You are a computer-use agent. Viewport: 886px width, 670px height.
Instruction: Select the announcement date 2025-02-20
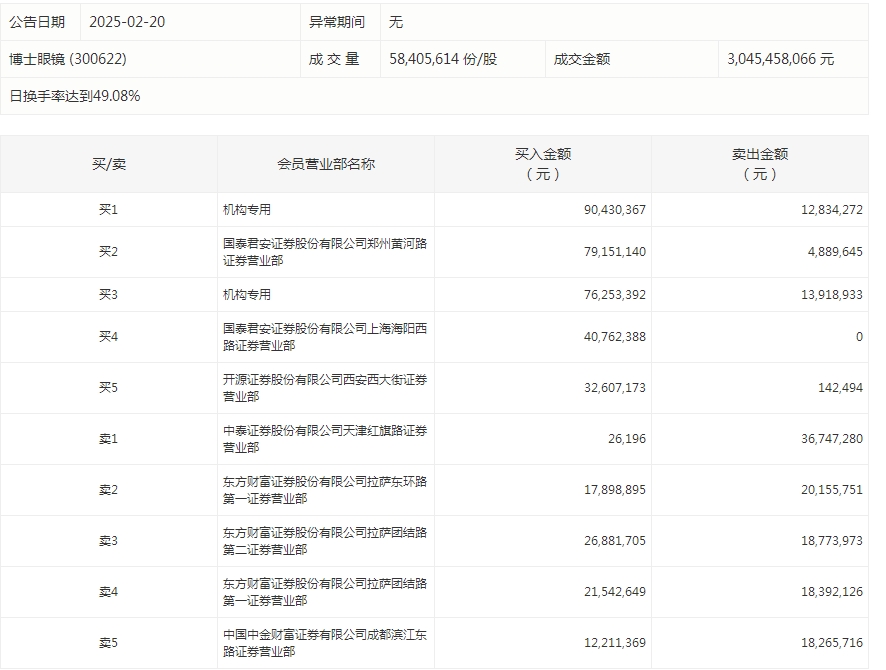click(x=127, y=21)
